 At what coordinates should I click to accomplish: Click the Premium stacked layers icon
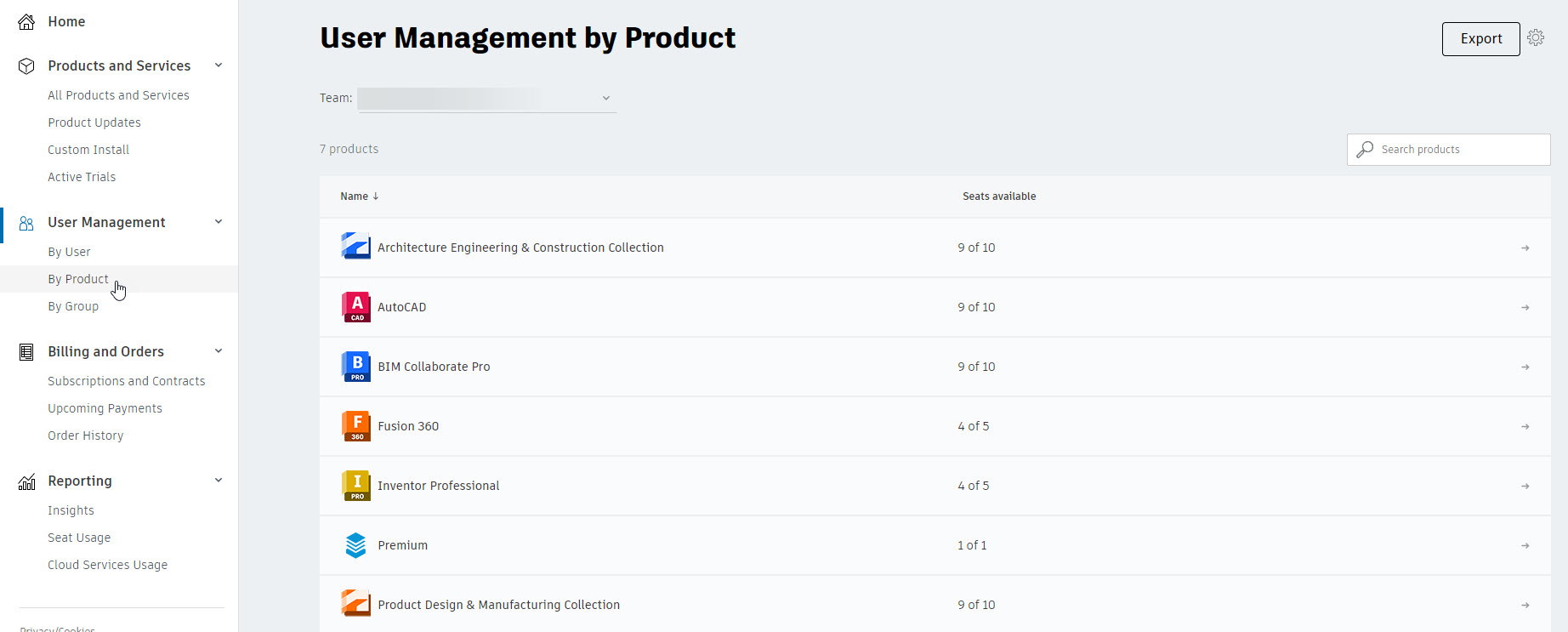[x=355, y=545]
